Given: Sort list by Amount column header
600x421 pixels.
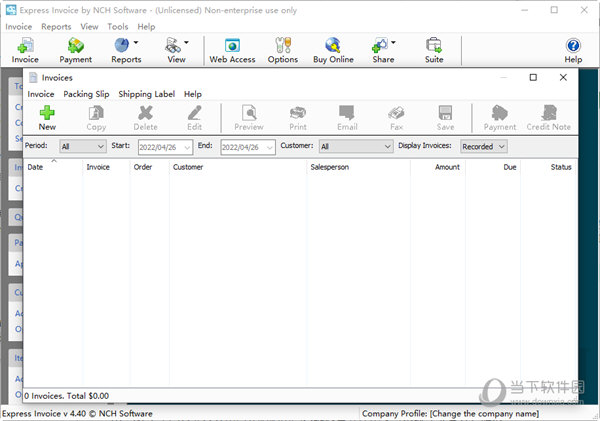Looking at the screenshot, I should pyautogui.click(x=438, y=167).
